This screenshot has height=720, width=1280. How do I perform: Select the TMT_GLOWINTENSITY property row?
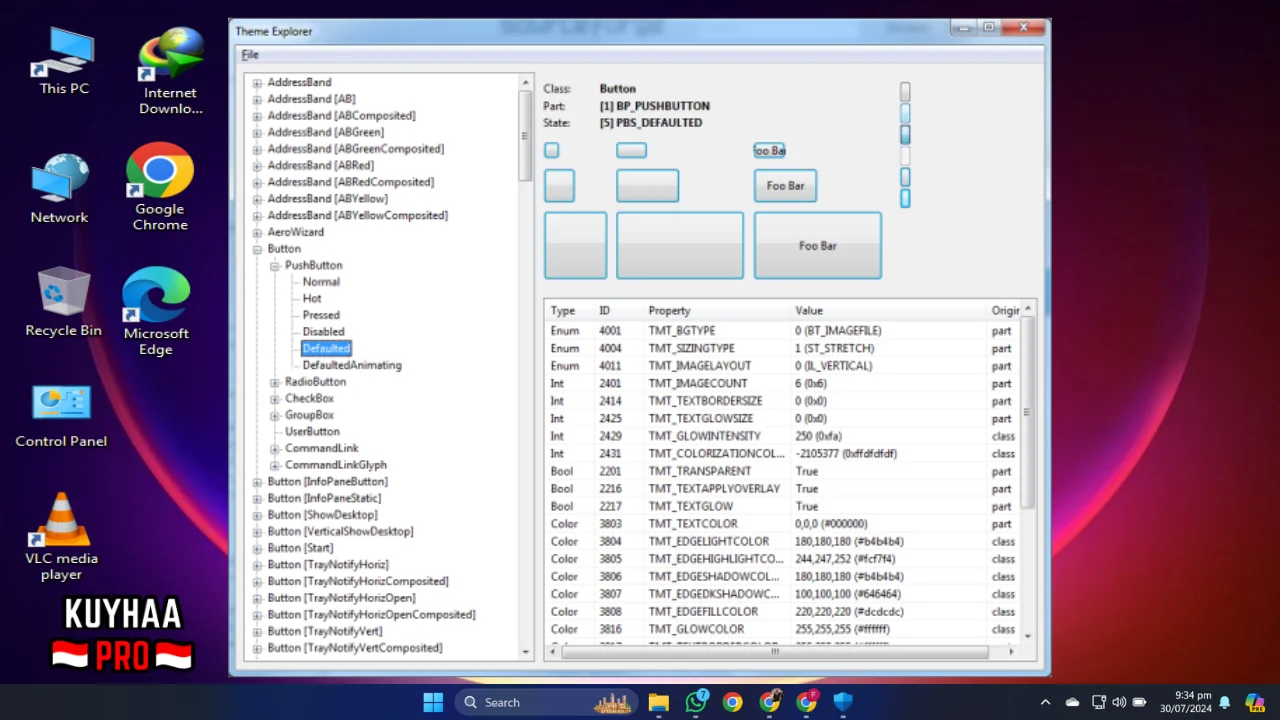pos(782,436)
